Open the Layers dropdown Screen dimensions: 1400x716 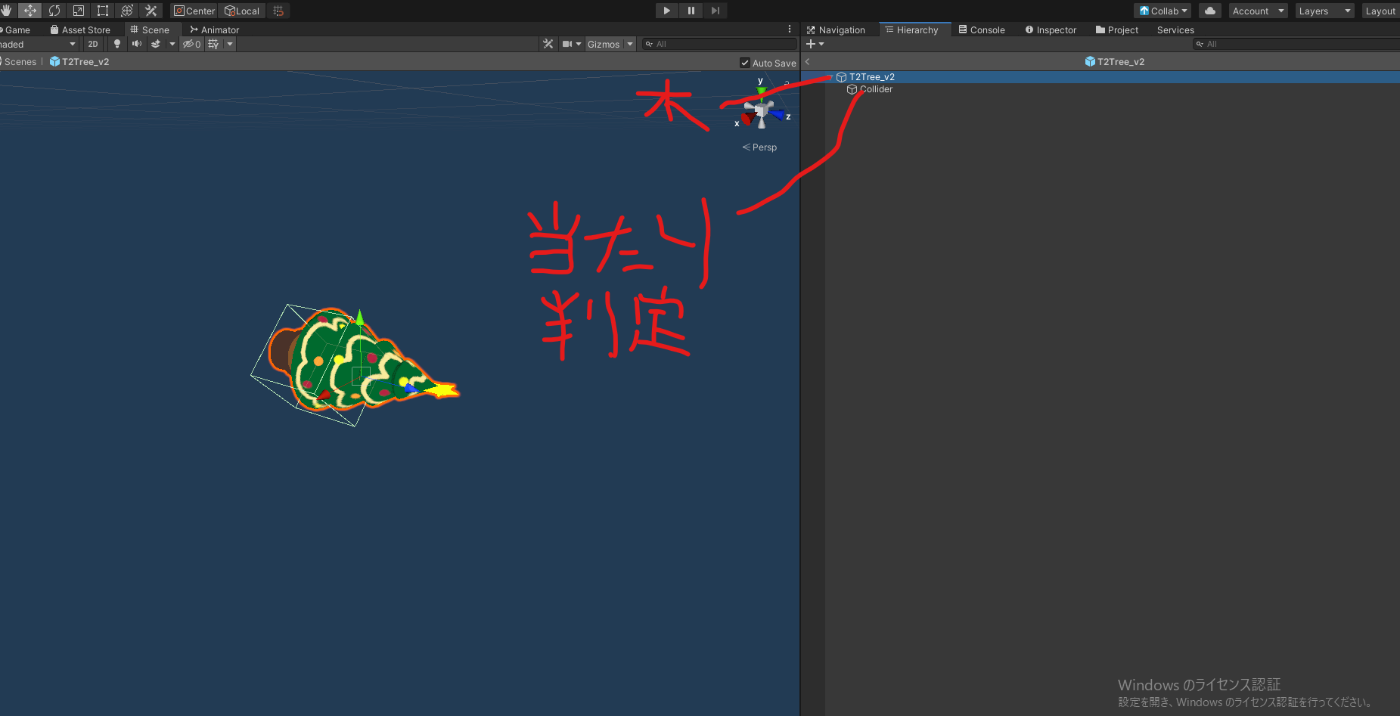click(1325, 11)
